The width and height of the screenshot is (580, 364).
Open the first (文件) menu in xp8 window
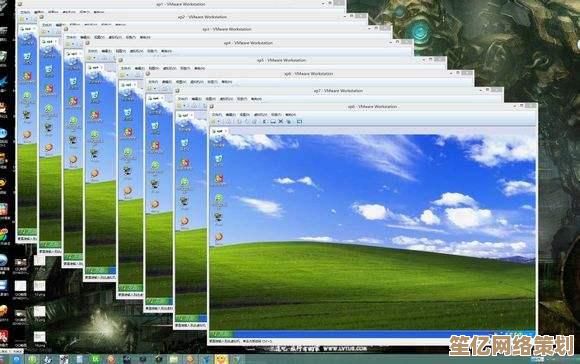[217, 115]
